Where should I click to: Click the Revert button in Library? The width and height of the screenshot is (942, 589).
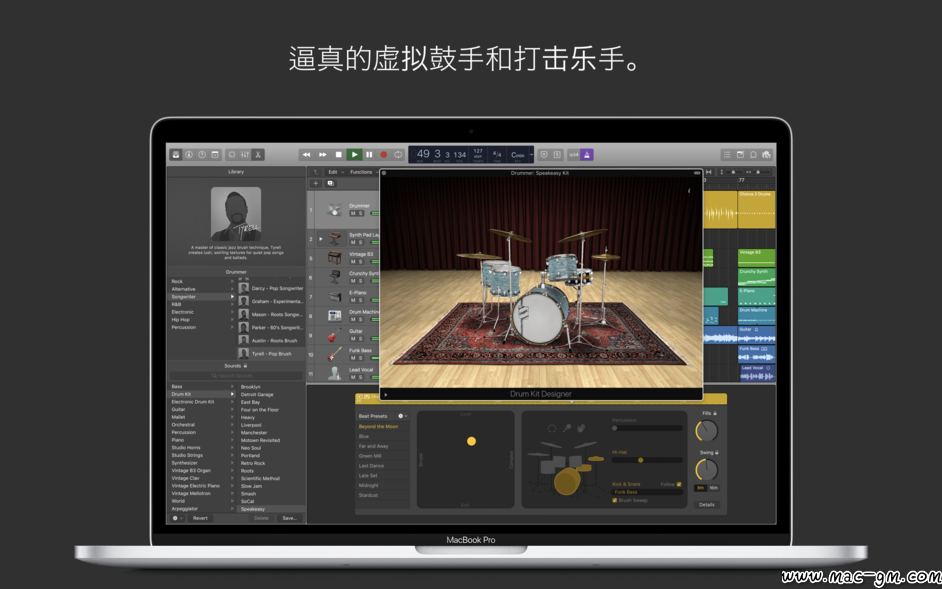tap(200, 518)
